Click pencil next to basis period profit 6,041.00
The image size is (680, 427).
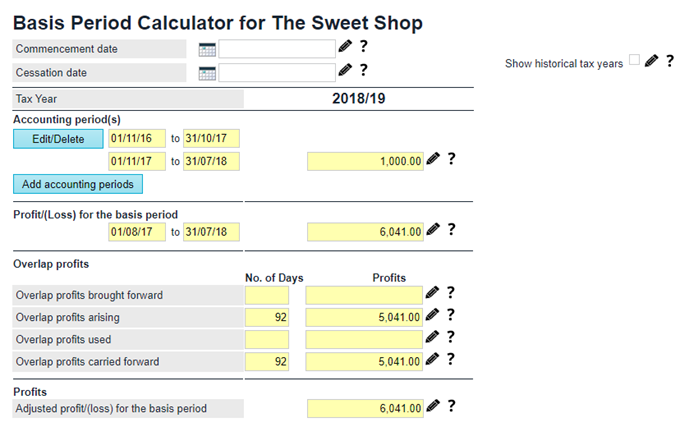click(x=433, y=230)
